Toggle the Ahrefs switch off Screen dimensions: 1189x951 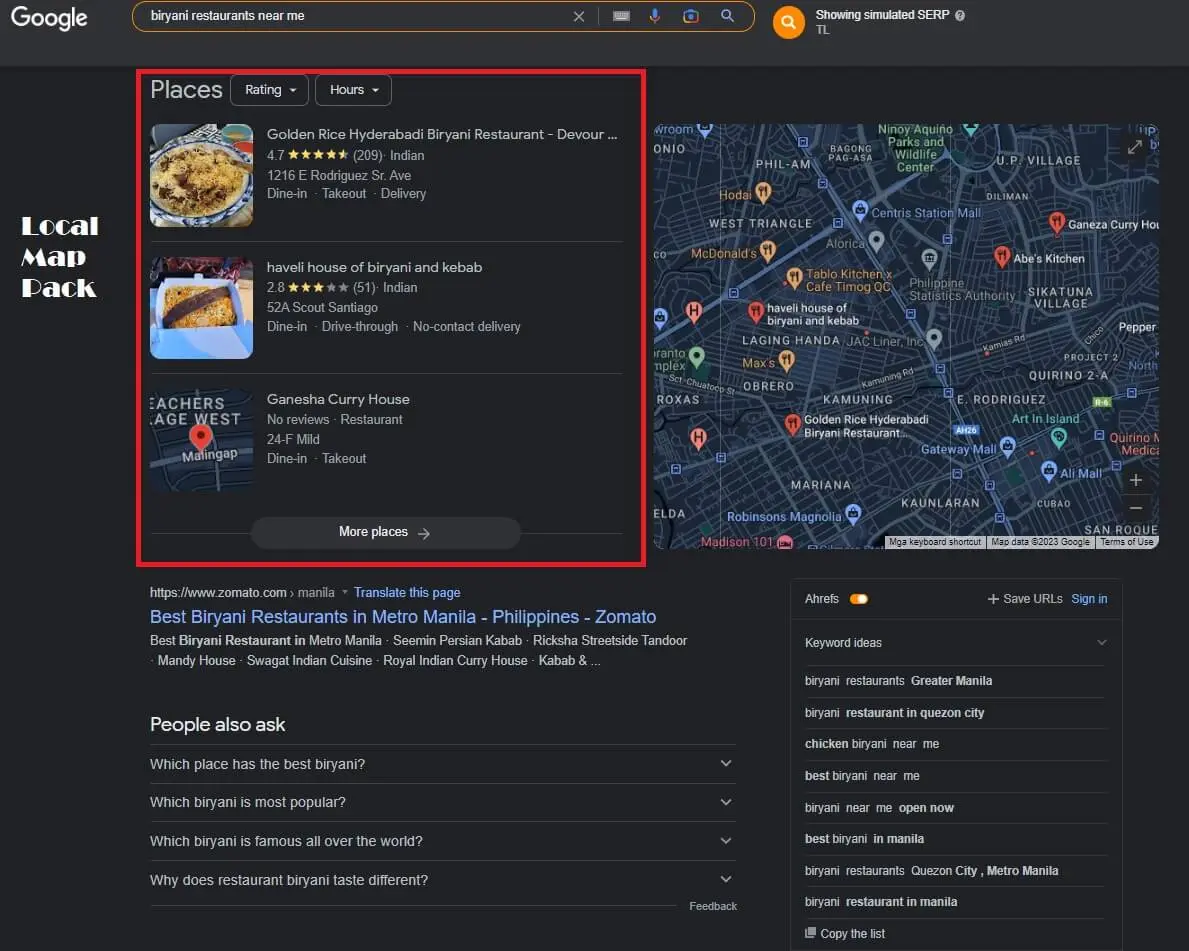click(x=858, y=599)
